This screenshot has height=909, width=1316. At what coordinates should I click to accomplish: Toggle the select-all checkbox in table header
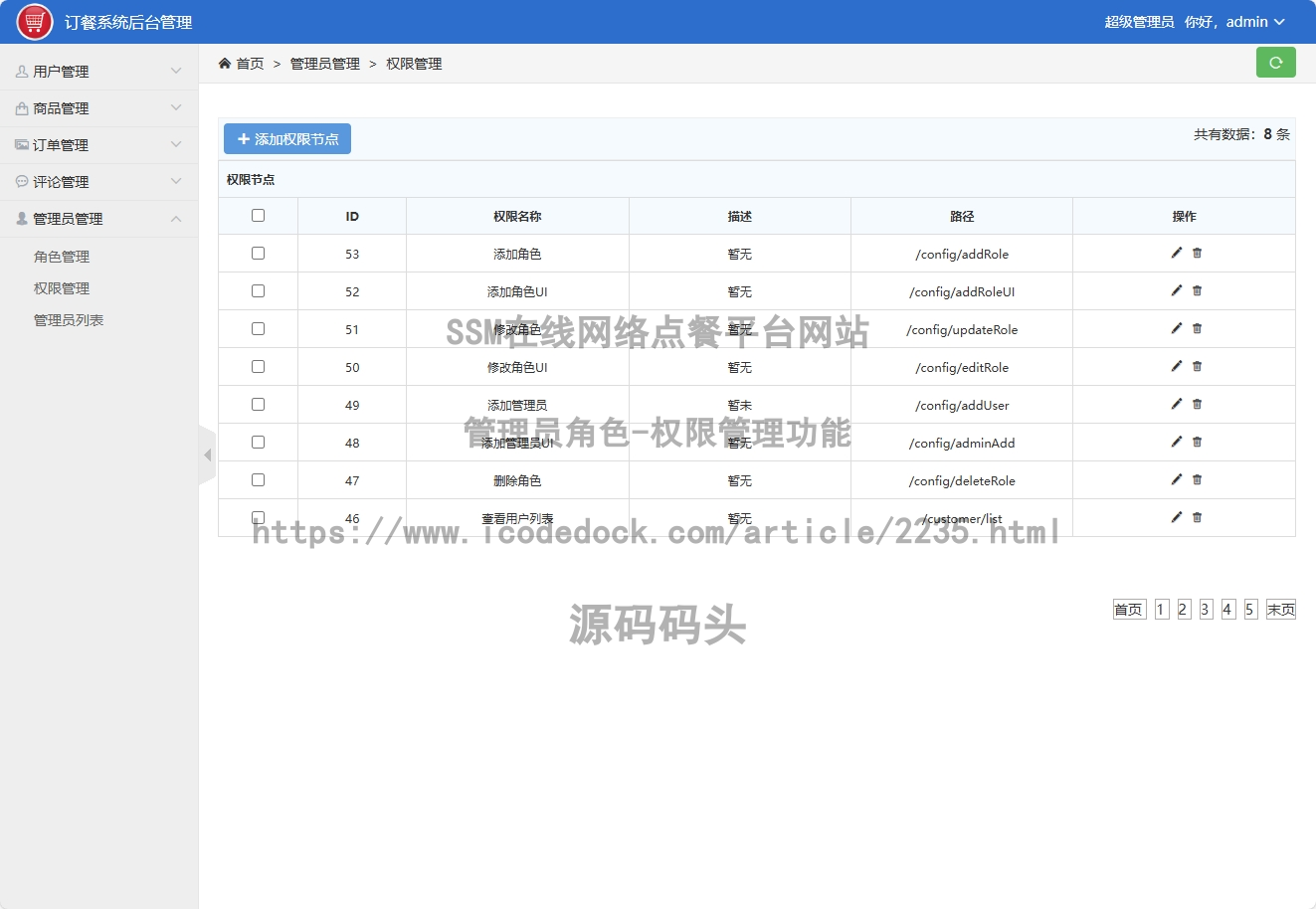click(x=258, y=215)
